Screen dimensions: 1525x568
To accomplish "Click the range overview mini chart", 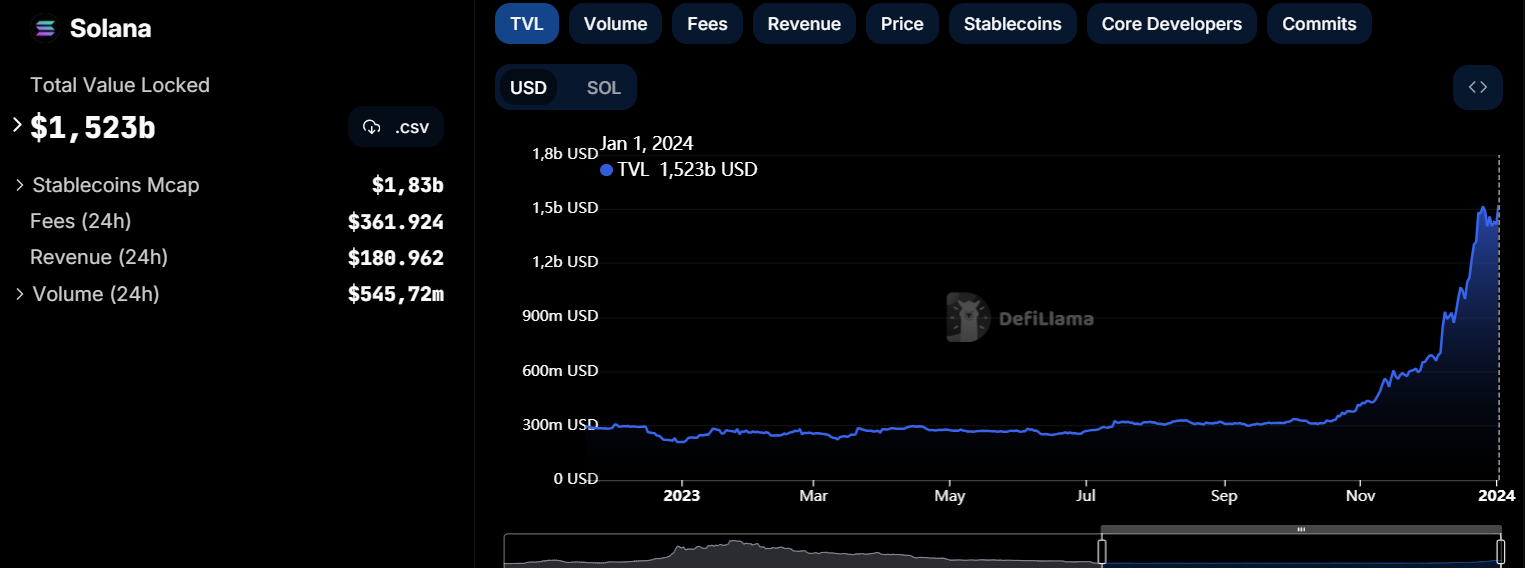I will coord(1003,551).
